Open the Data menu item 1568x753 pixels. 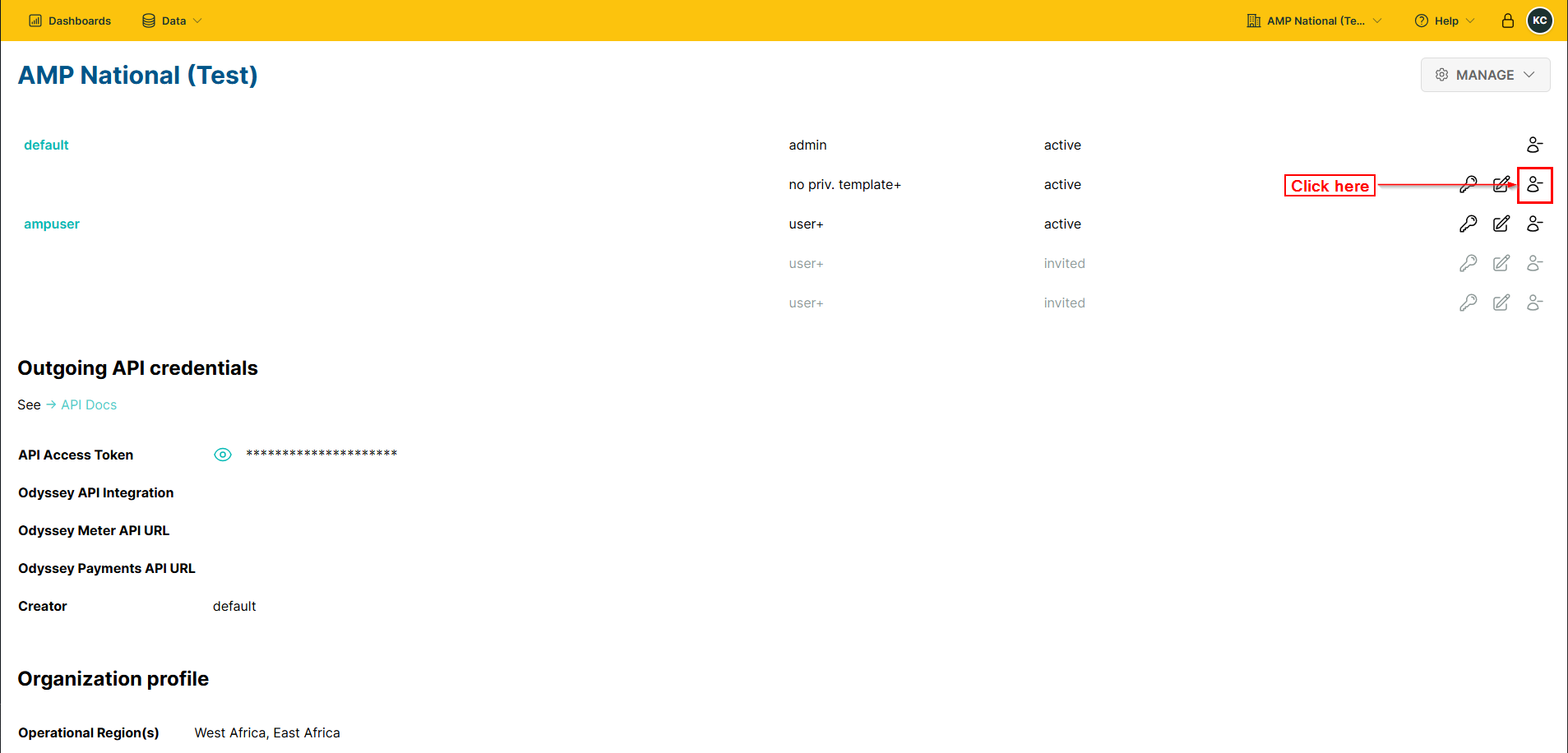172,21
